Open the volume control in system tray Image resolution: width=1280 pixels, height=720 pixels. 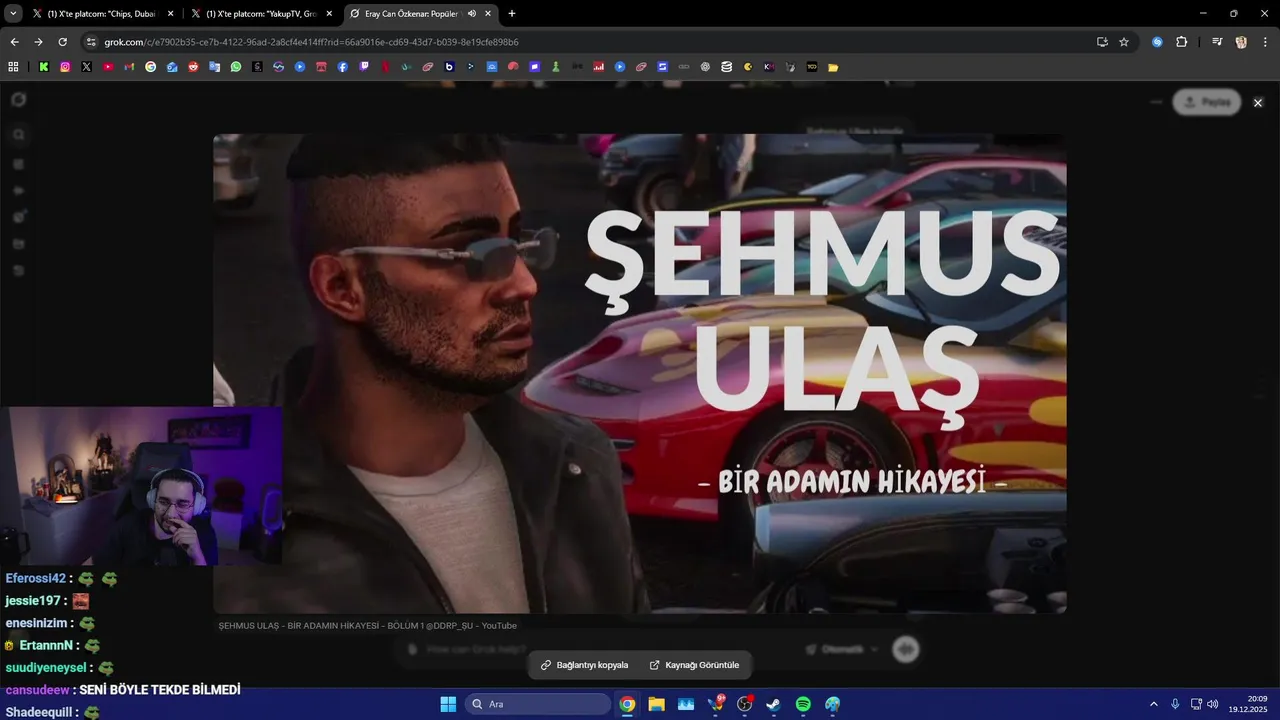[x=1213, y=704]
